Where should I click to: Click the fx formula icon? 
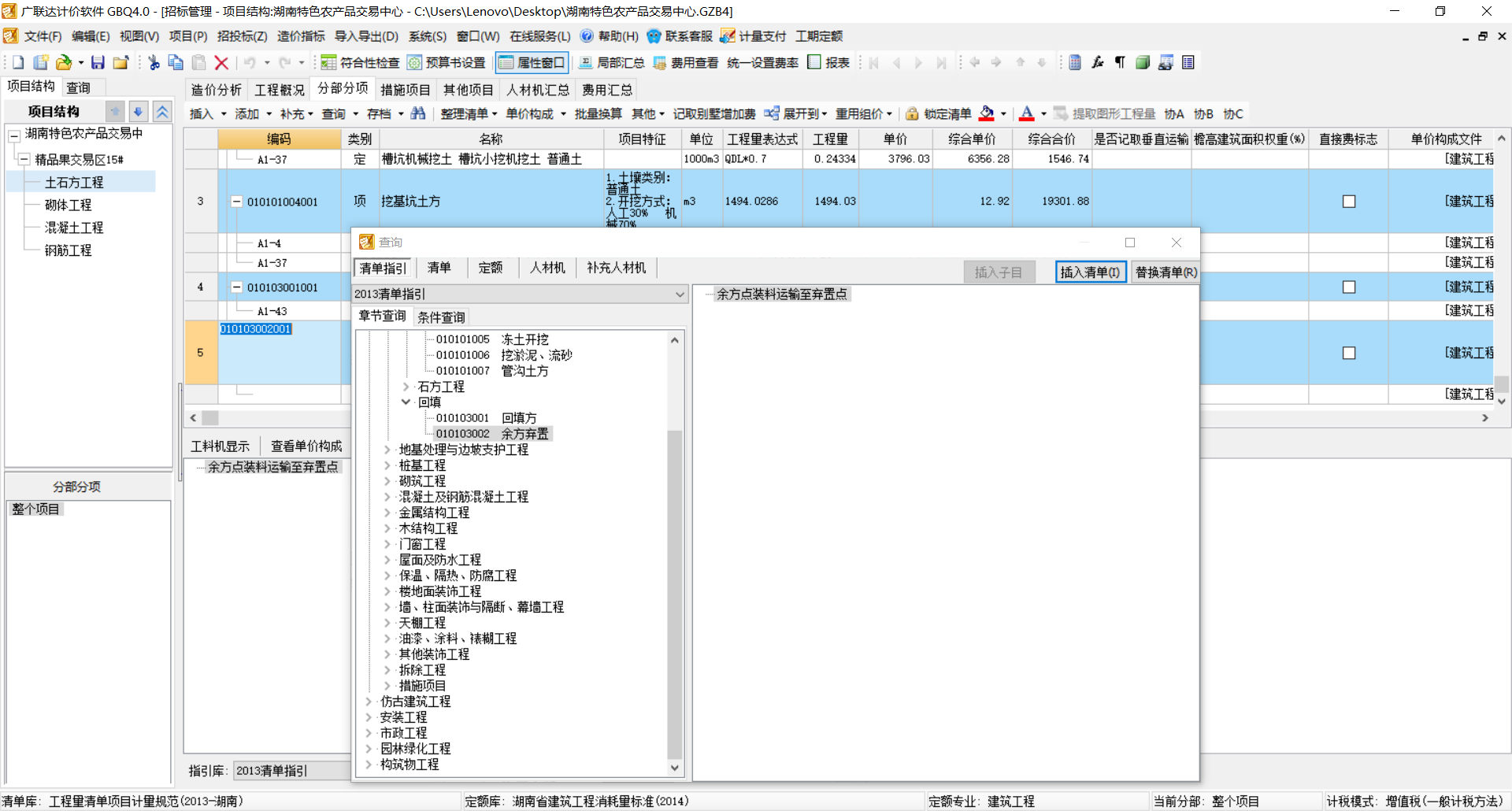[1098, 63]
